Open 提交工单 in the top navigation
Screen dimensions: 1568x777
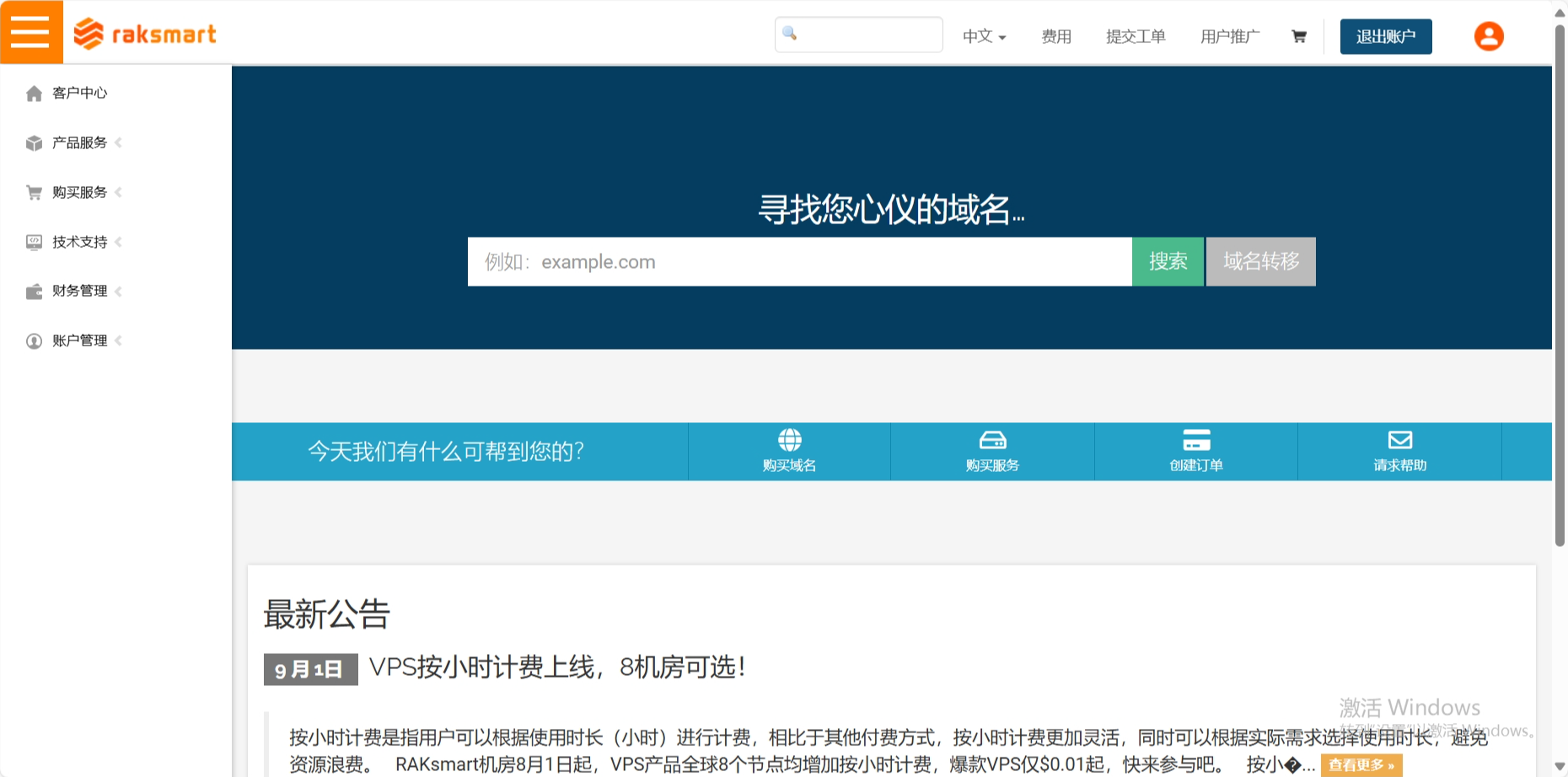tap(1135, 36)
